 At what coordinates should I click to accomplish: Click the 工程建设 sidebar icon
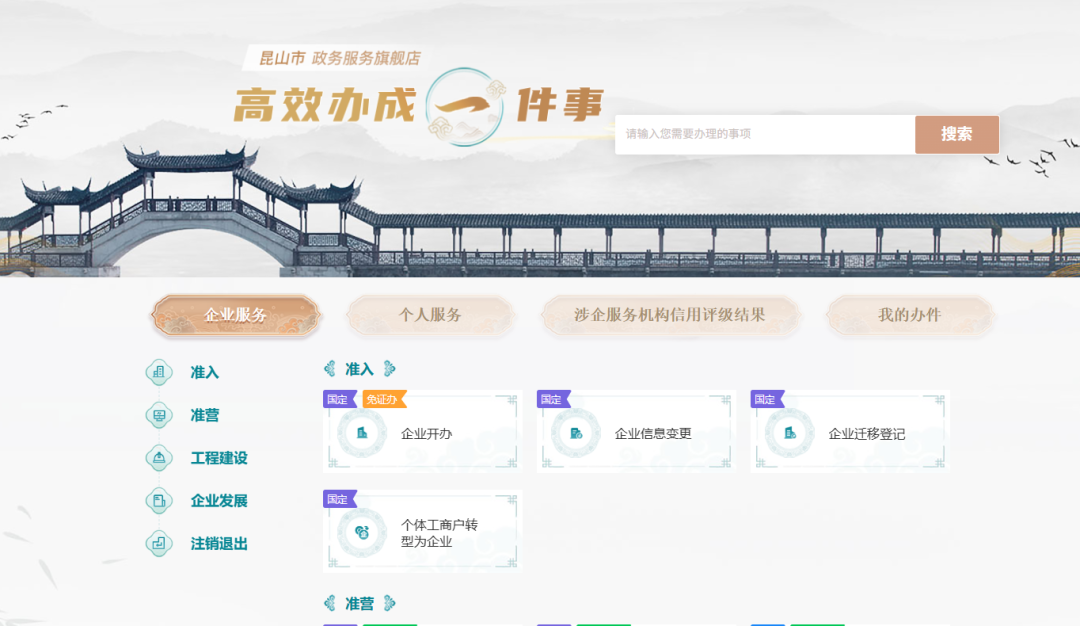[x=159, y=458]
